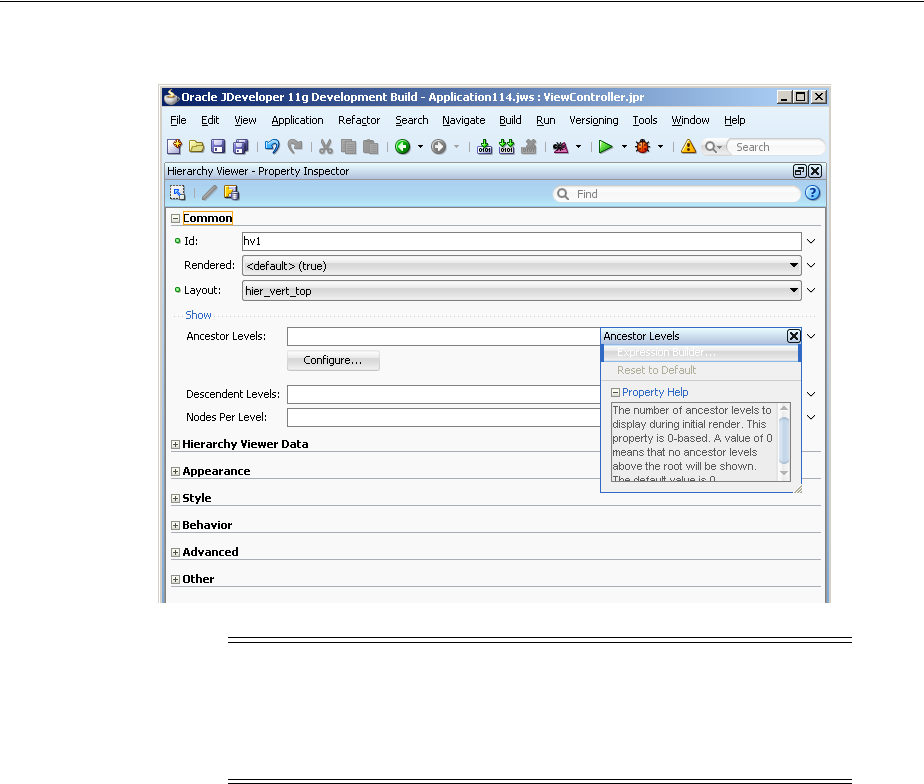Screen dimensions: 924x784
Task: Click the Save toolbar icon
Action: [218, 147]
